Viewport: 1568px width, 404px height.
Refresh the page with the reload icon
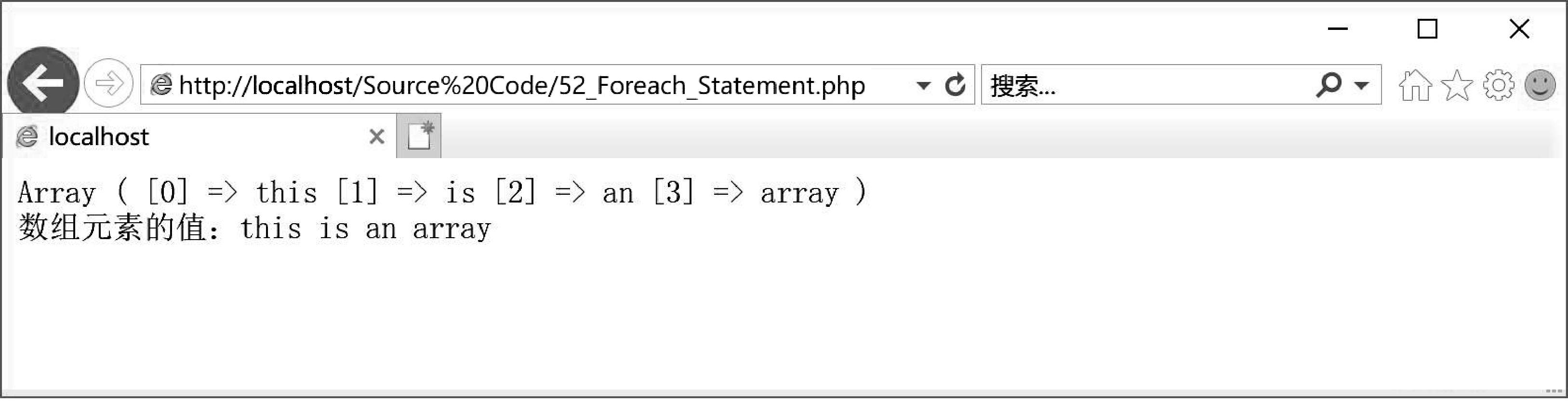(955, 85)
